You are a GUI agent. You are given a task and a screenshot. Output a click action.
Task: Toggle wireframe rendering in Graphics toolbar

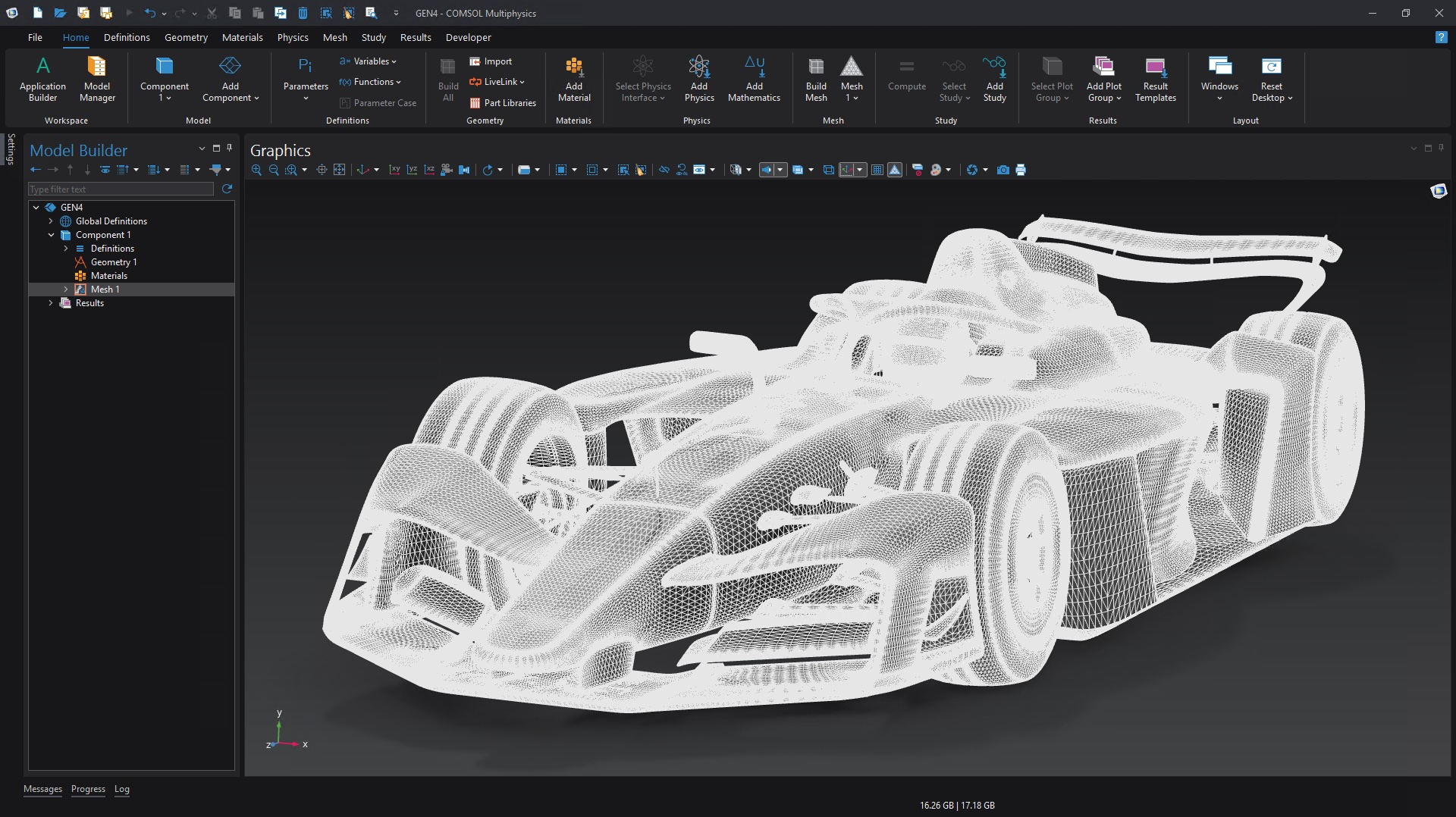(829, 170)
